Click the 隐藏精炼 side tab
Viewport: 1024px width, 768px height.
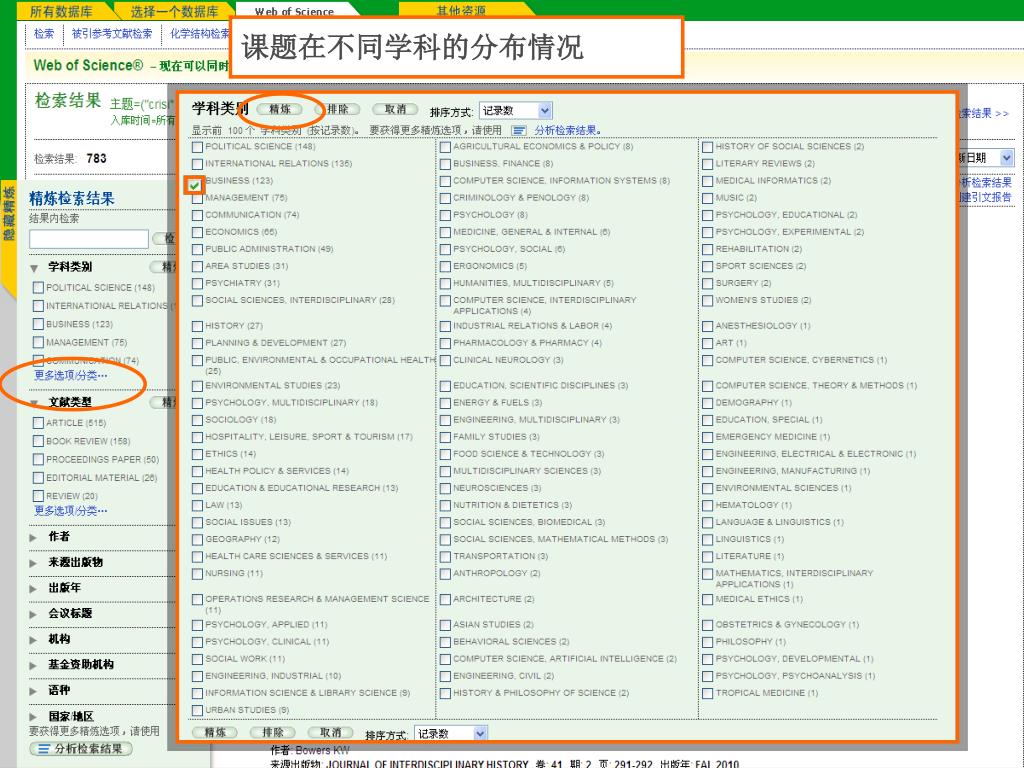9,214
